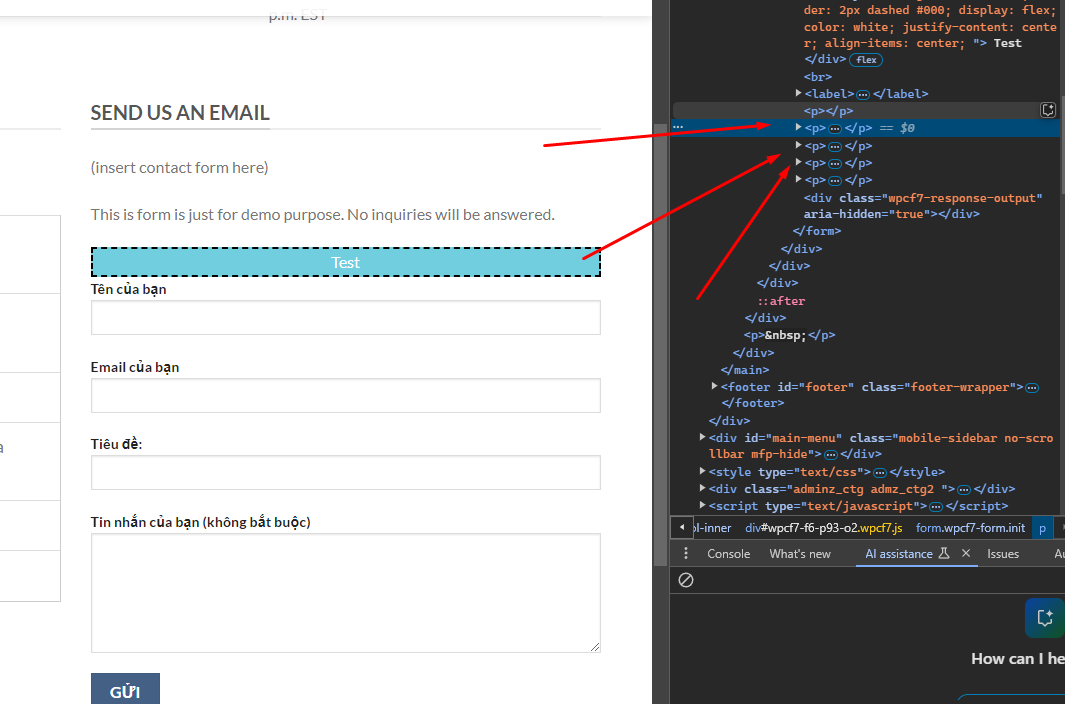Click ellipsis badge in the style text/css row
This screenshot has height=704, width=1065.
[880, 472]
